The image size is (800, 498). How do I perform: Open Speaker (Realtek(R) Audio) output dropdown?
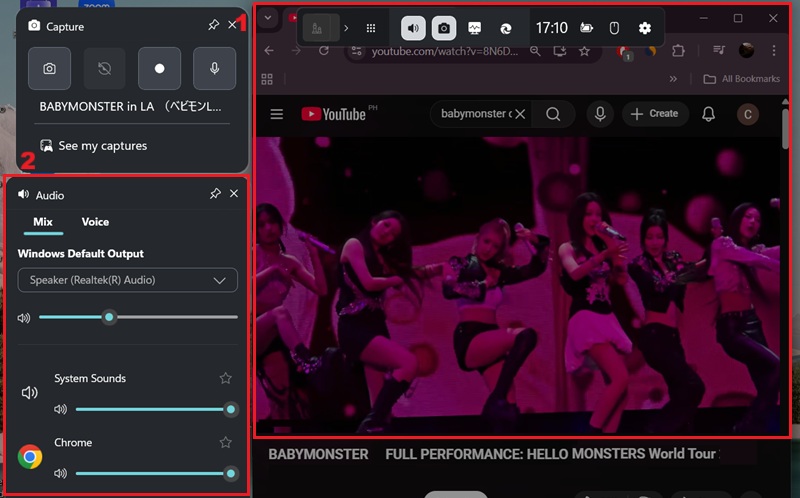point(128,280)
